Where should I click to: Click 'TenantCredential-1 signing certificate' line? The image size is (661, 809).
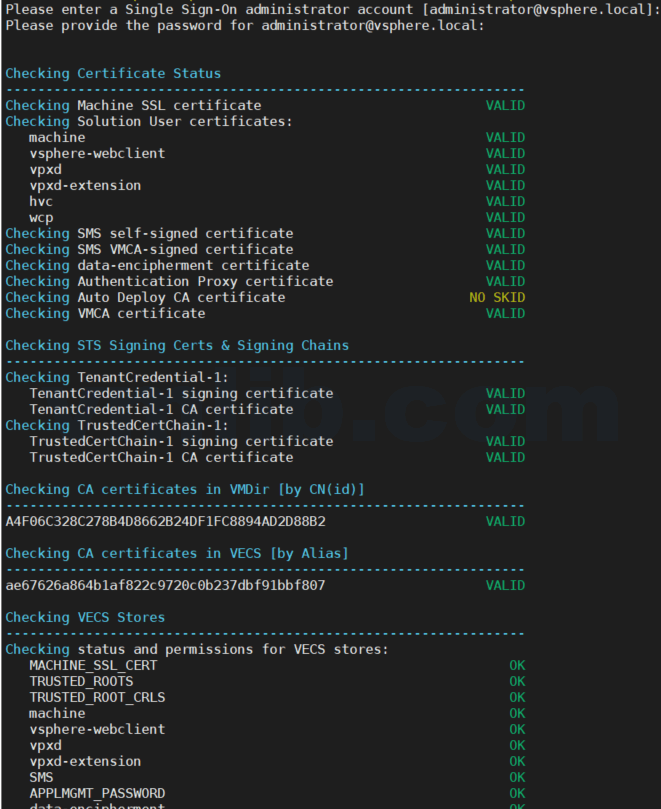point(181,393)
